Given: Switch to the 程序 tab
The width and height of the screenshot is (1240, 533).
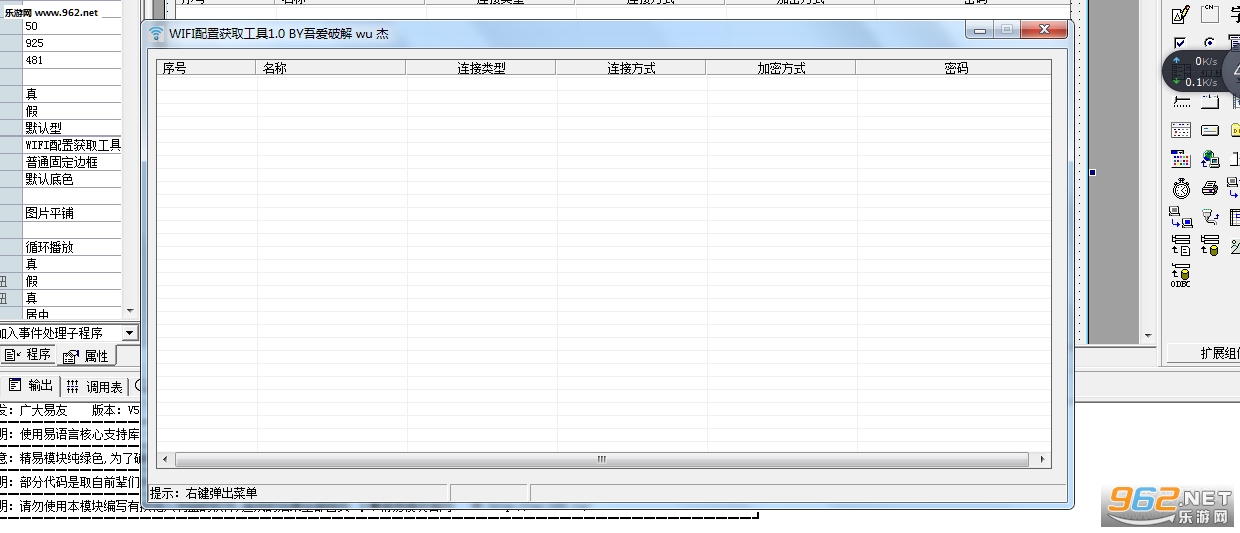Looking at the screenshot, I should pyautogui.click(x=28, y=355).
